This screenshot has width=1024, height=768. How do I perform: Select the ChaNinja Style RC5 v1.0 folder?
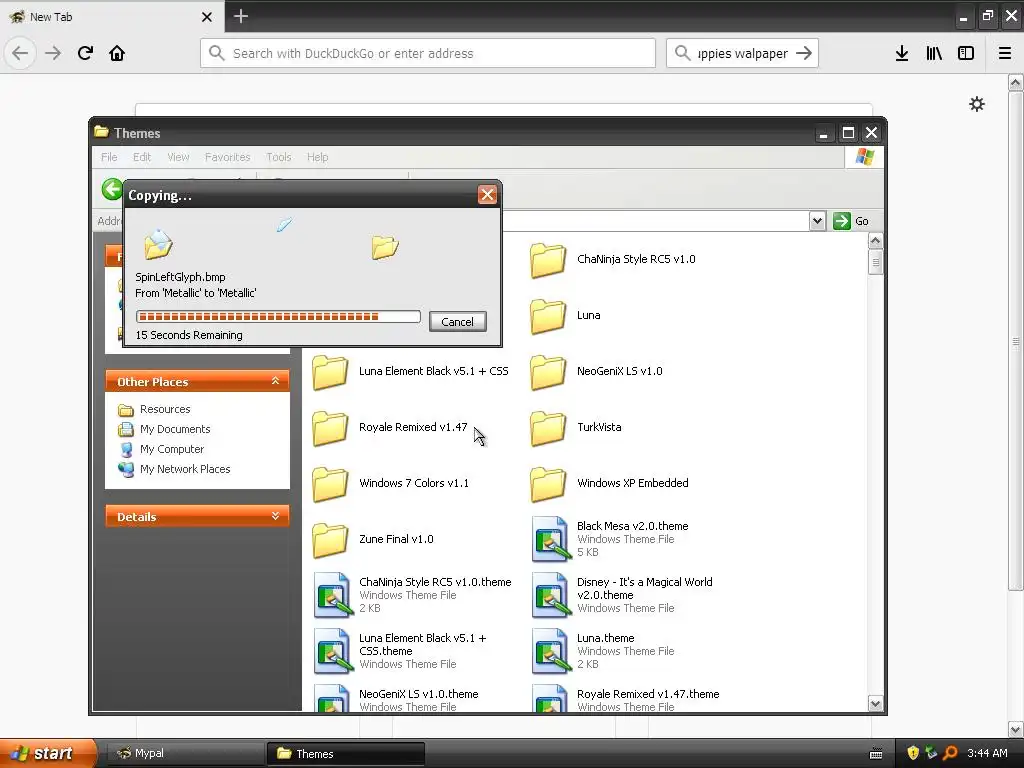click(x=613, y=259)
